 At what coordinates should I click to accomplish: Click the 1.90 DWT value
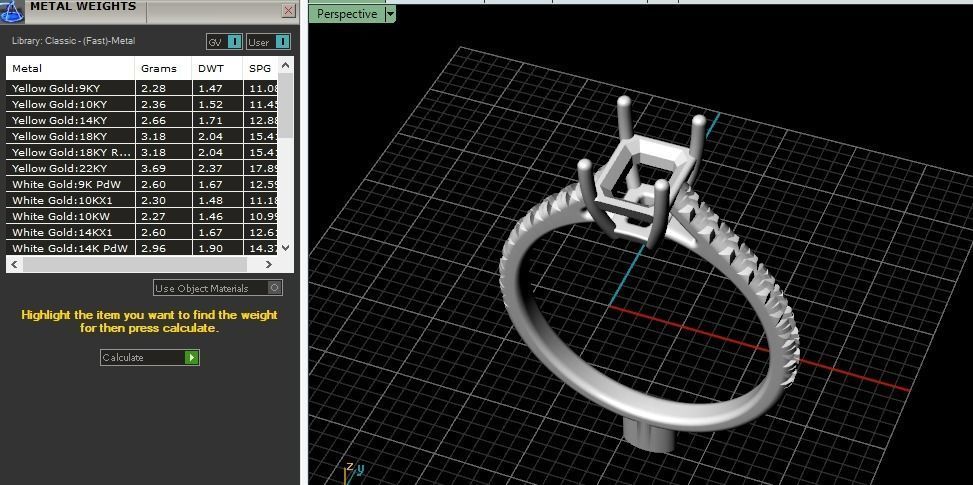tap(210, 248)
